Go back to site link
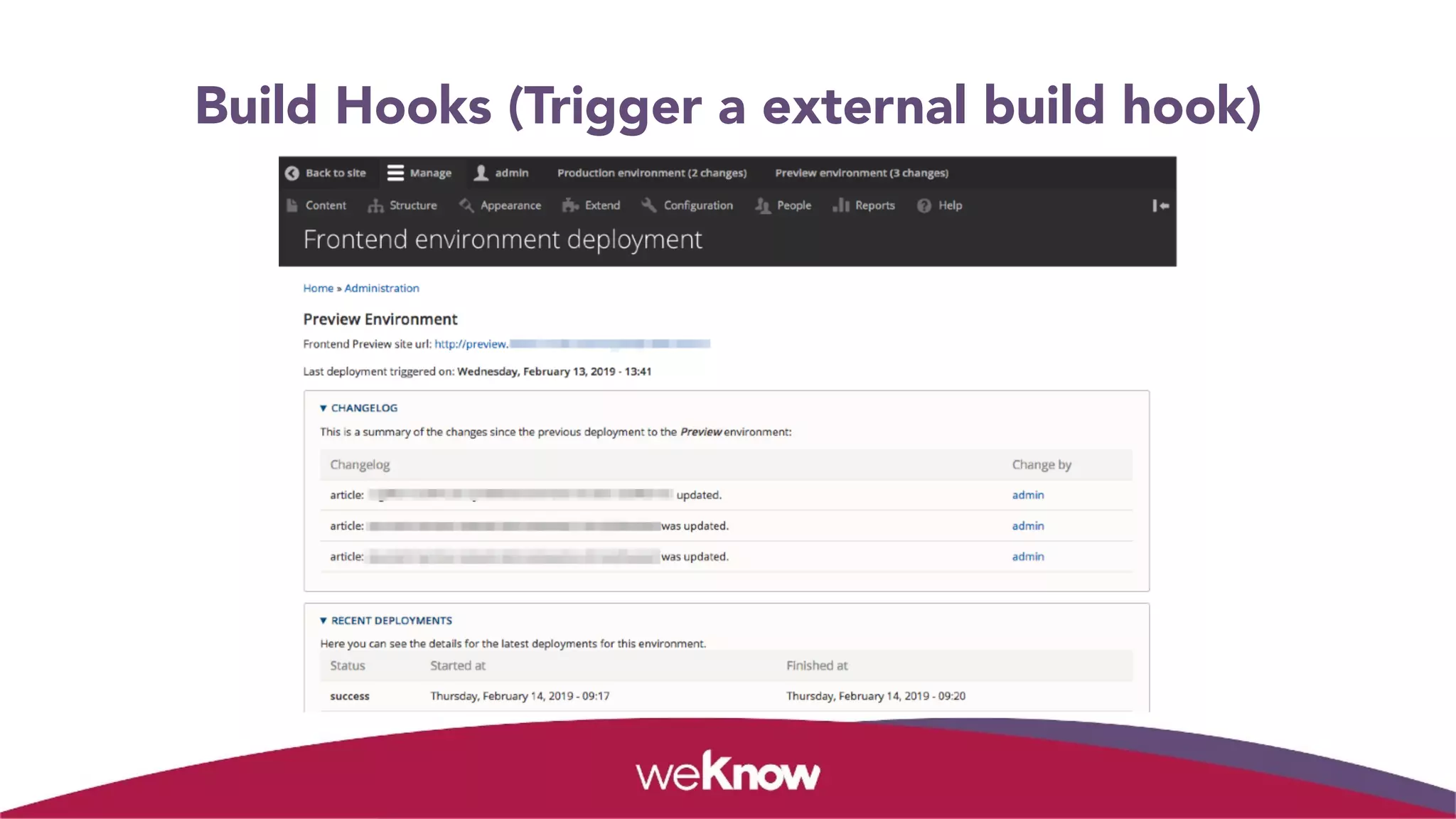Screen dimensions: 1456x819 (336, 173)
